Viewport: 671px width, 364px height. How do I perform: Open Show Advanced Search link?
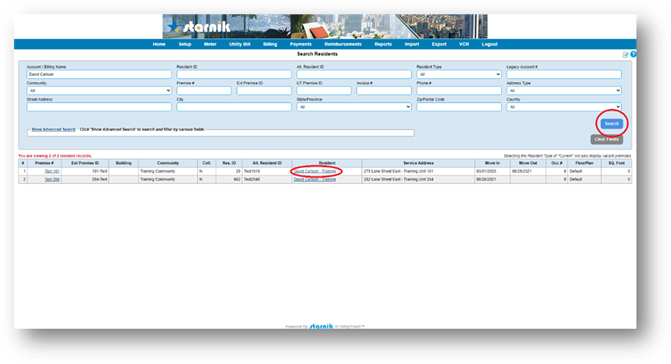click(x=53, y=129)
